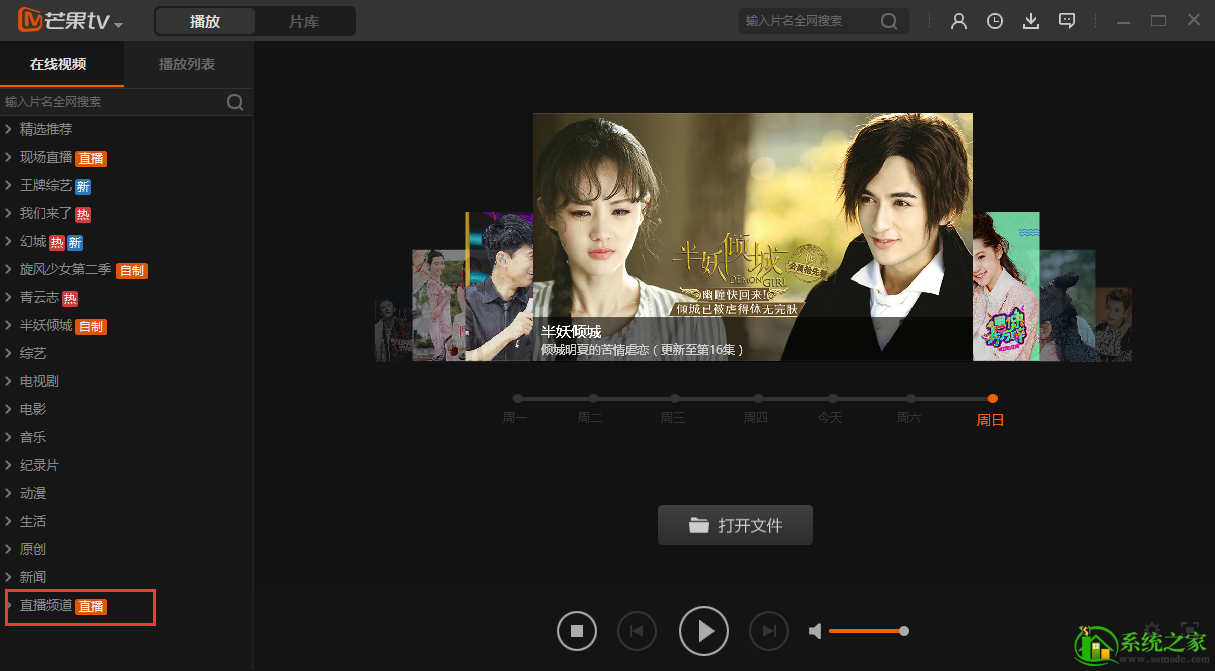Open the feedback message icon
Image resolution: width=1215 pixels, height=671 pixels.
pyautogui.click(x=1067, y=21)
